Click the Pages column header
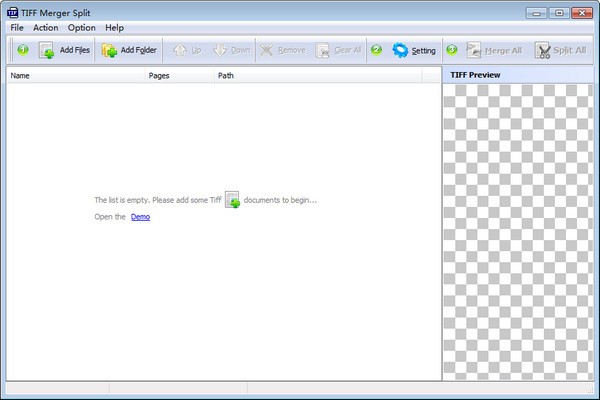Image resolution: width=600 pixels, height=400 pixels. [x=159, y=75]
